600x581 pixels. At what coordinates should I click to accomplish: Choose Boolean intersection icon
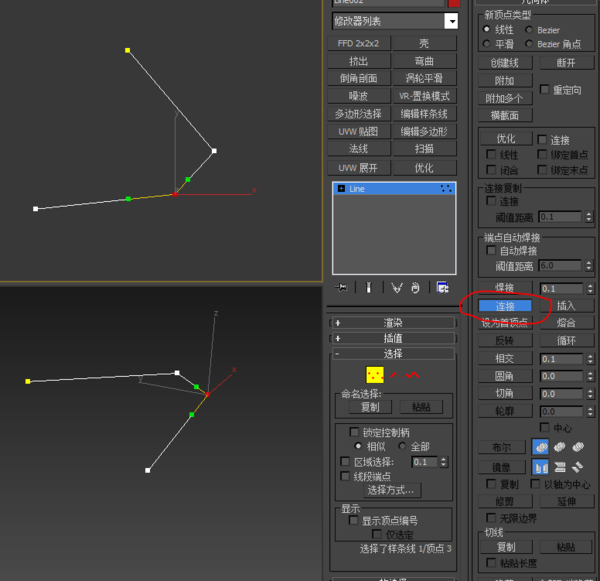tap(578, 447)
